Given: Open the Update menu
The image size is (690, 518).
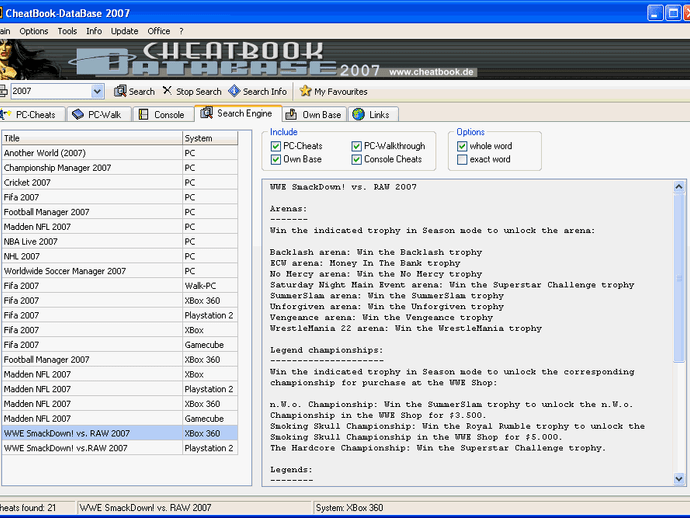Looking at the screenshot, I should (x=125, y=31).
